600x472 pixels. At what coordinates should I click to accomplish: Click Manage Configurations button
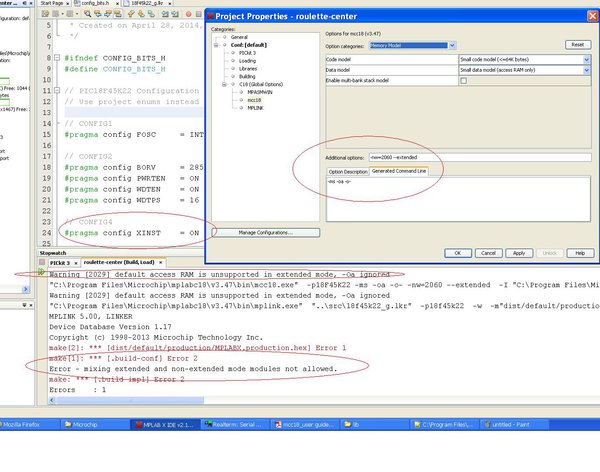(266, 233)
